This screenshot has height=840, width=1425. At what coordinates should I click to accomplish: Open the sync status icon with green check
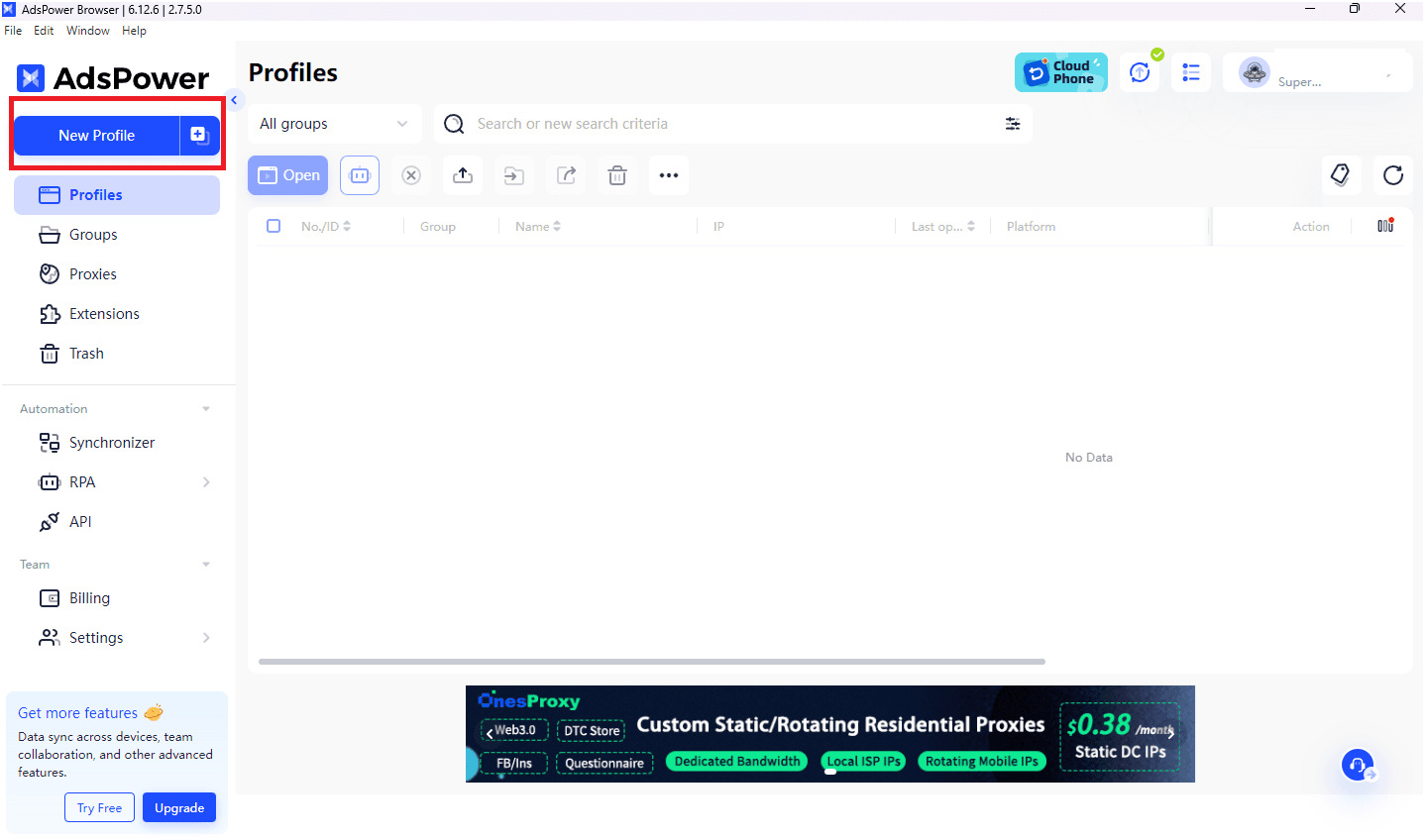pyautogui.click(x=1140, y=71)
